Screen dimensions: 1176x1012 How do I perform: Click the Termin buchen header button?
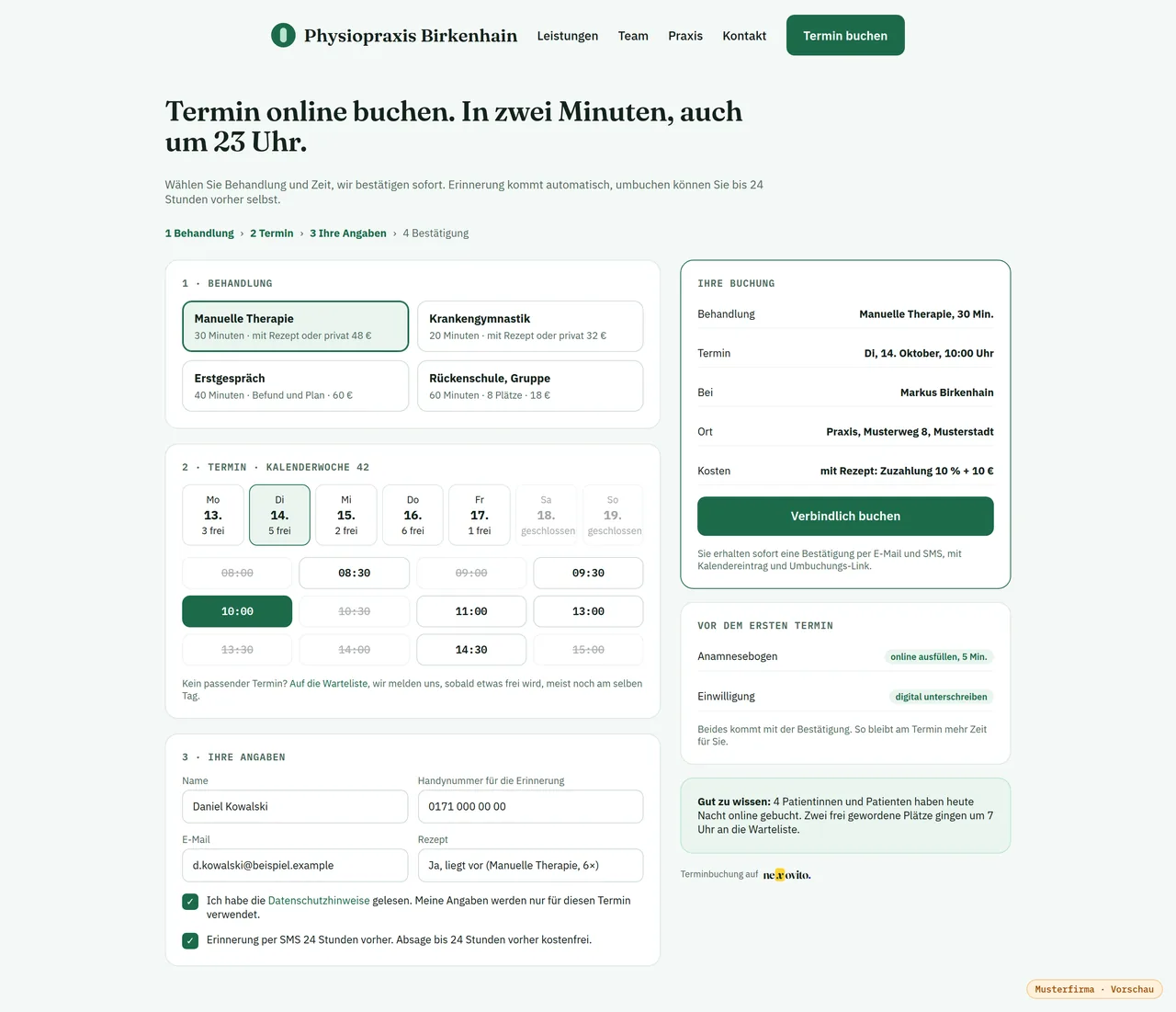click(845, 35)
